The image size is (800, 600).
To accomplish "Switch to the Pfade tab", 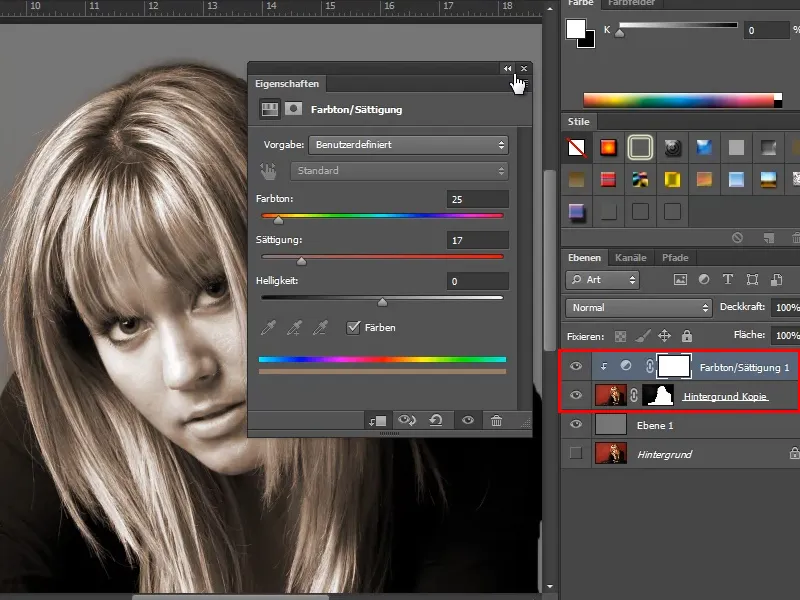I will coord(675,258).
